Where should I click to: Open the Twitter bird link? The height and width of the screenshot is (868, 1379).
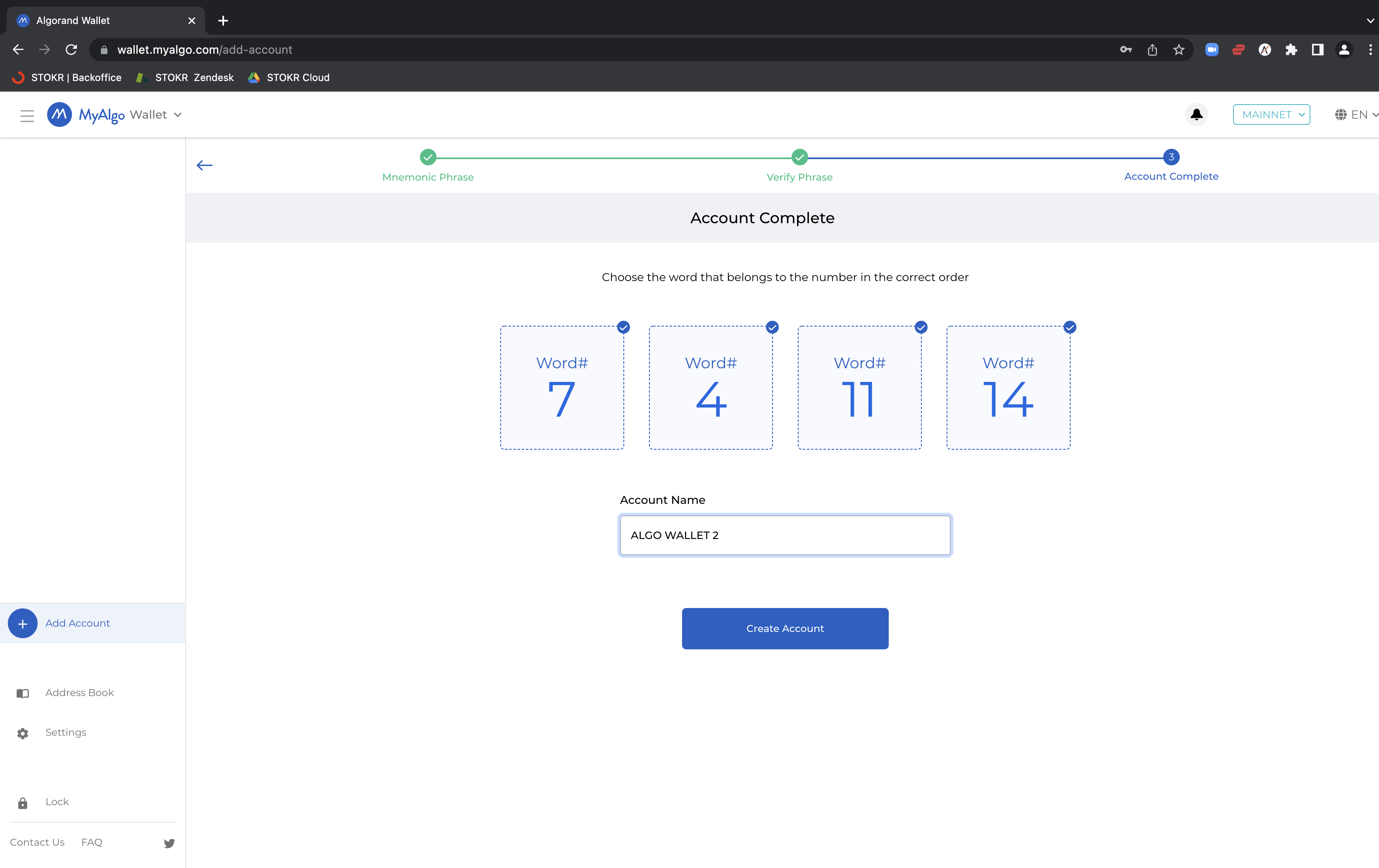click(x=169, y=843)
